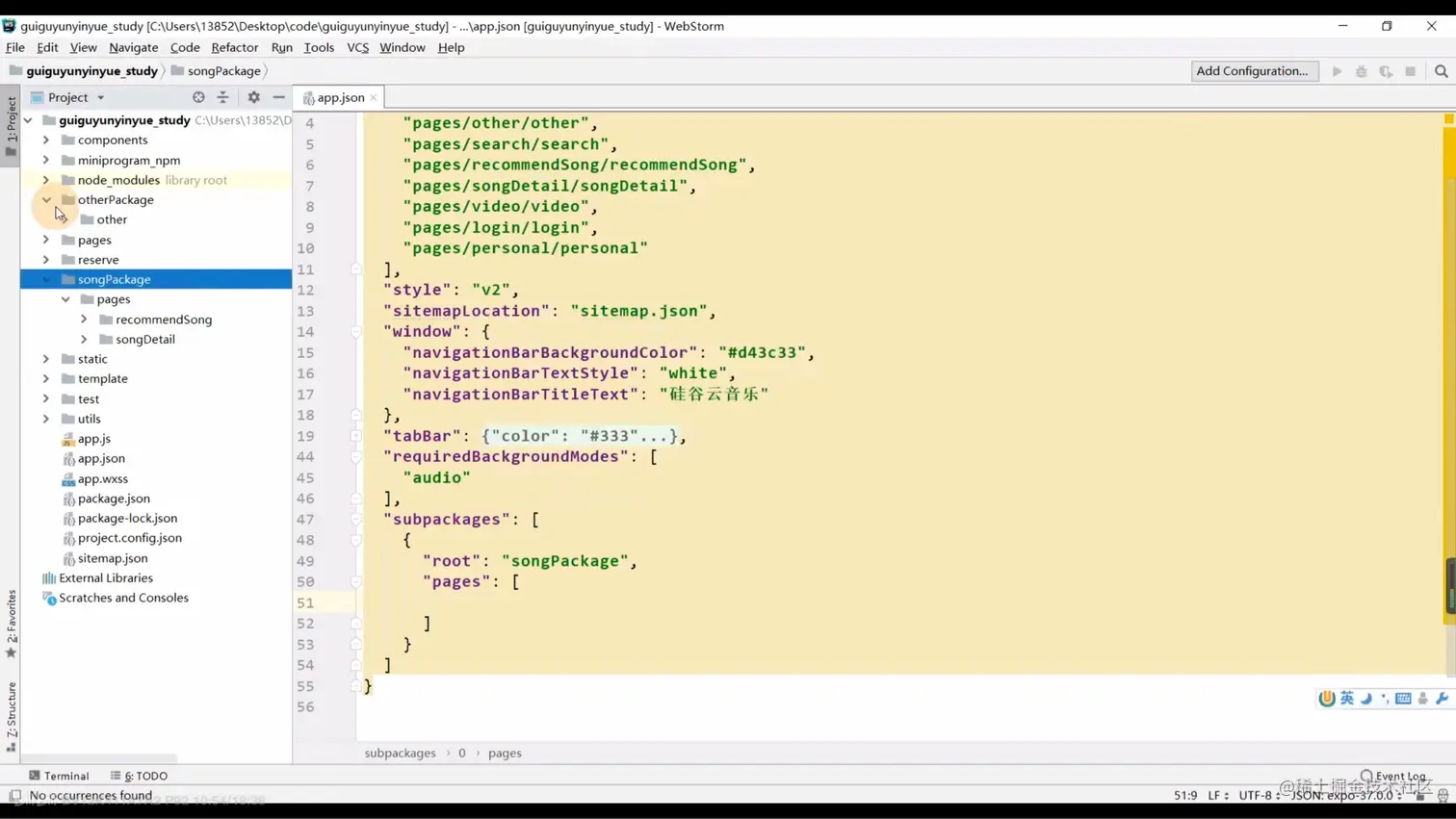This screenshot has height=819, width=1456.
Task: Click the green Run arrow icon
Action: (x=1337, y=71)
